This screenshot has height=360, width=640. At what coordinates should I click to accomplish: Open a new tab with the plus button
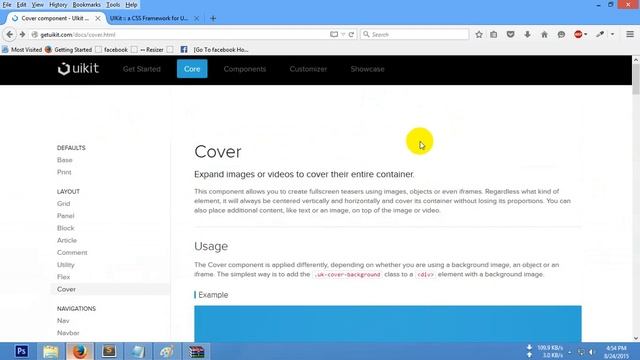pyautogui.click(x=213, y=18)
